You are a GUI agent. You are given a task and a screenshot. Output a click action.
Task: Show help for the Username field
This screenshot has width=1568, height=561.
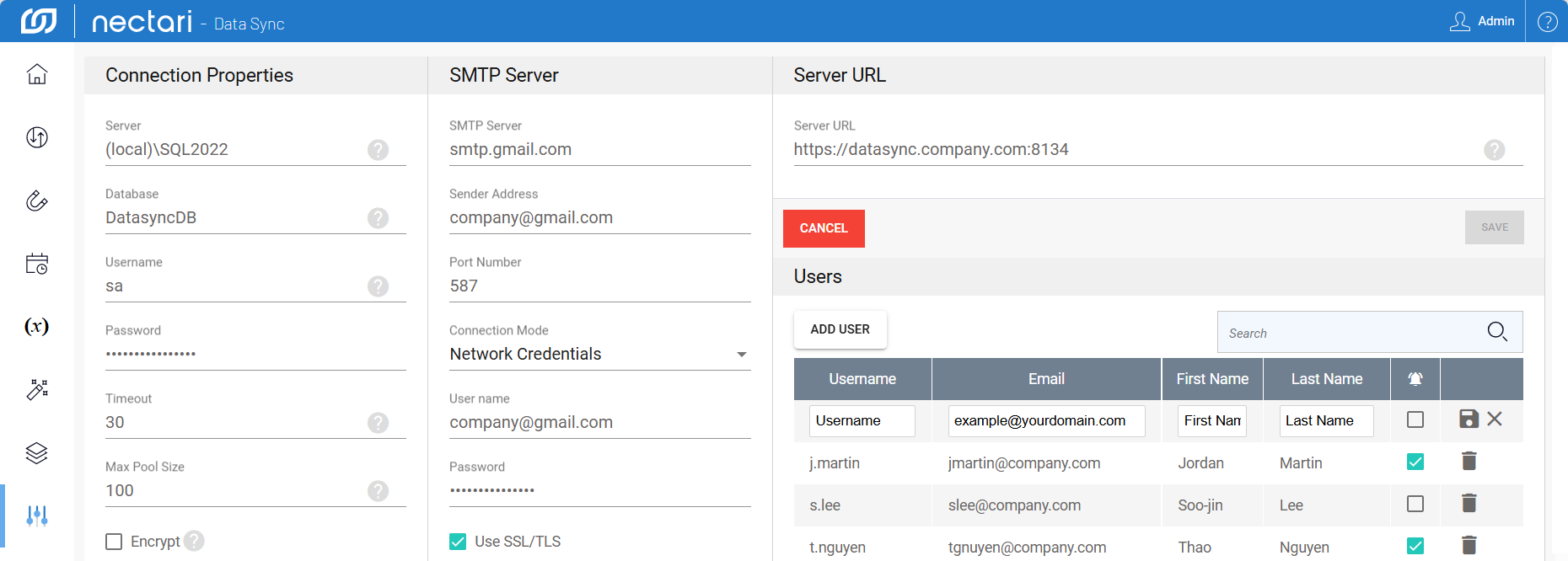[x=379, y=286]
